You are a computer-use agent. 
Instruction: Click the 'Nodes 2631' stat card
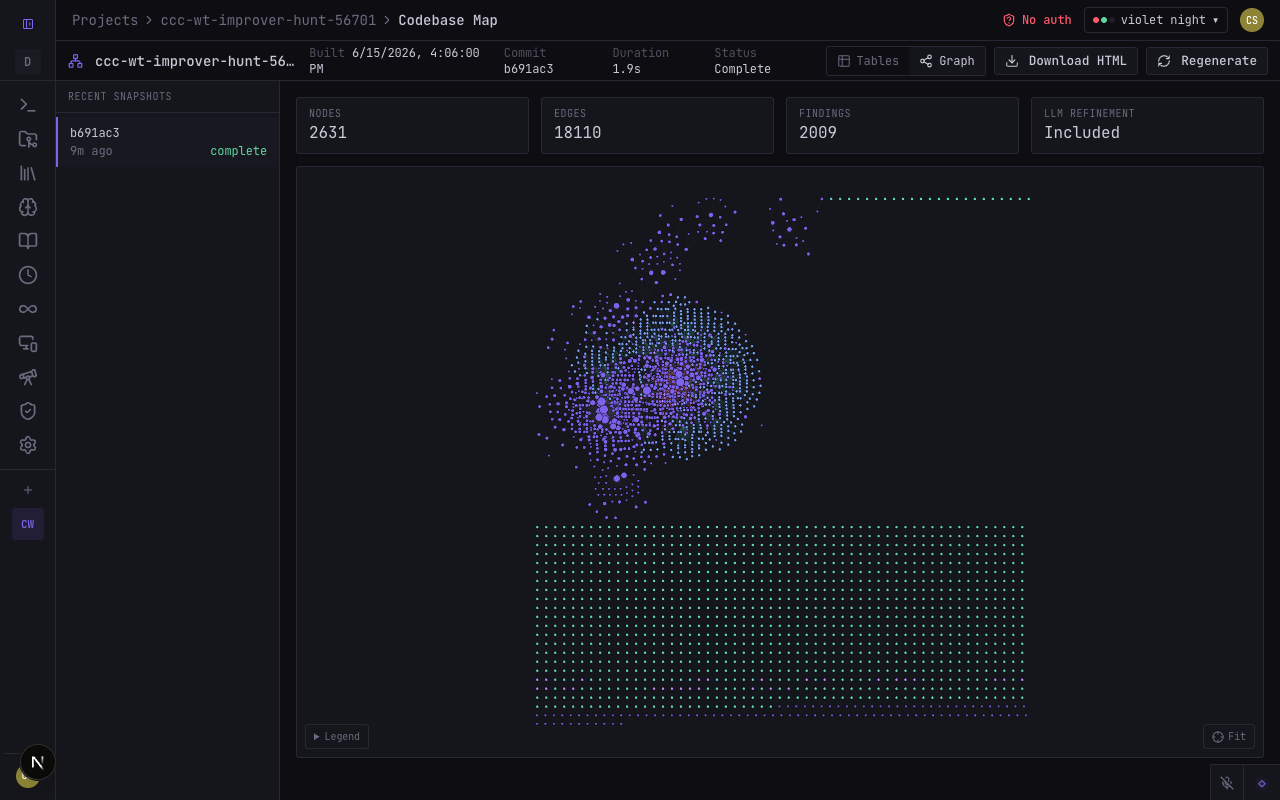tap(412, 125)
